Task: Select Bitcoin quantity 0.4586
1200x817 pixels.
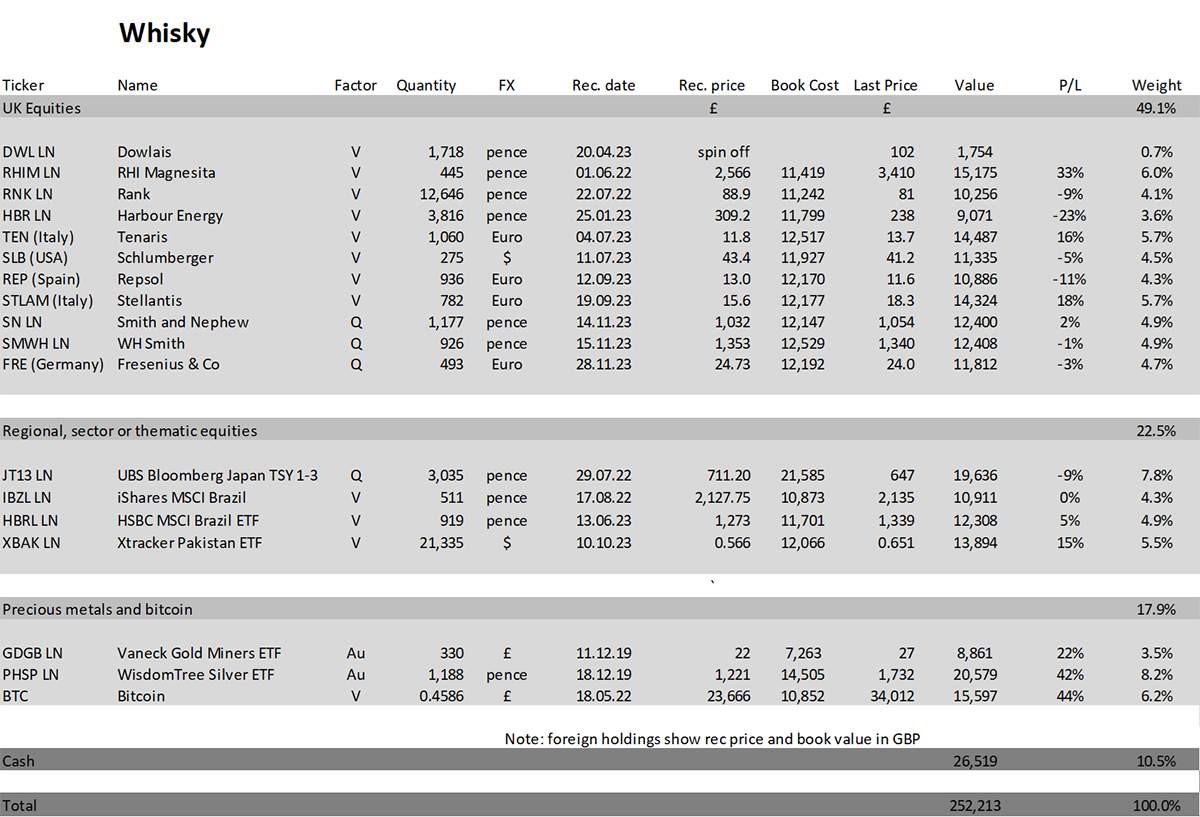Action: [x=441, y=696]
